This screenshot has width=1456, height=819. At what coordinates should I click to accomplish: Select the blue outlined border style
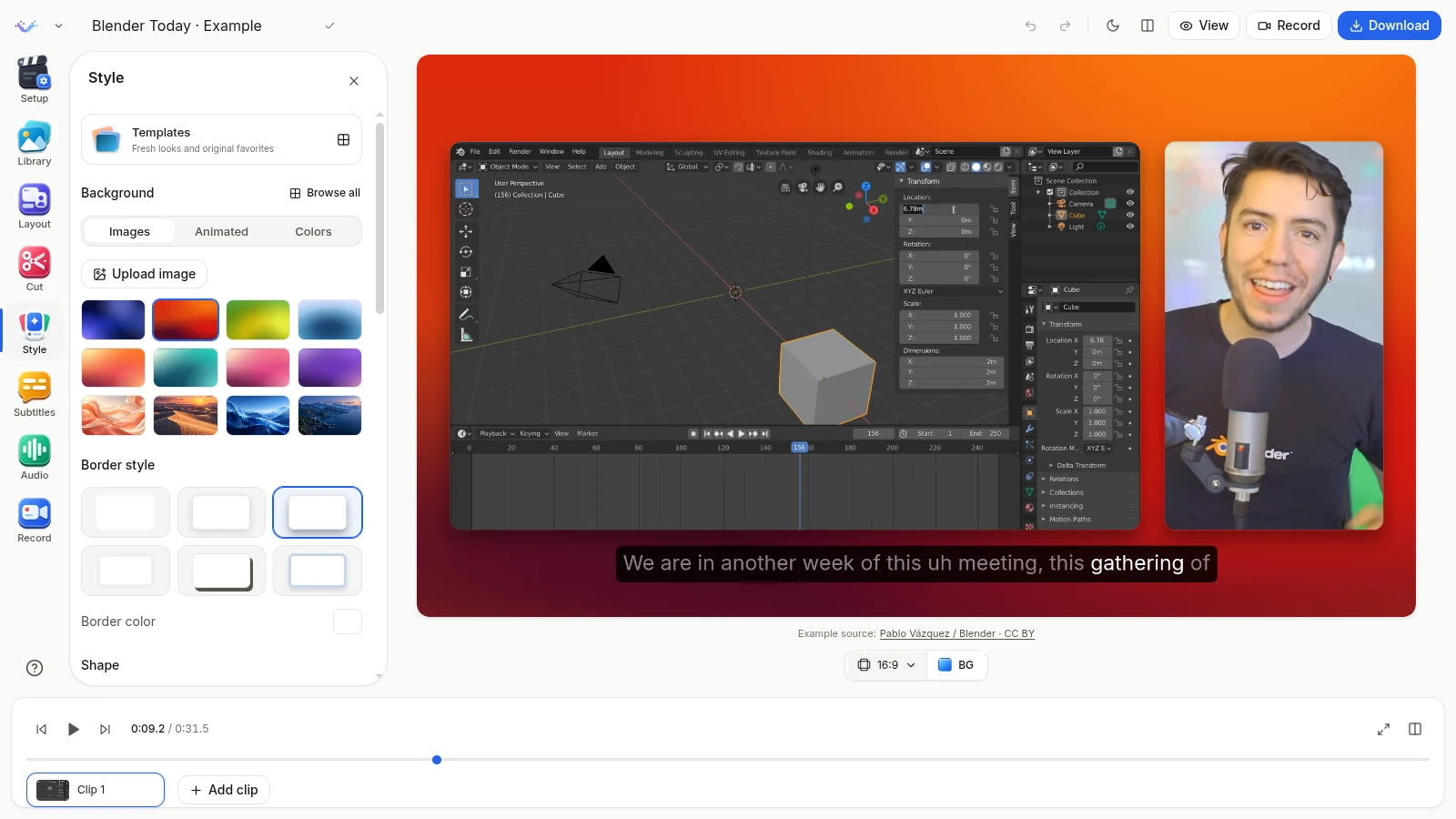(318, 571)
